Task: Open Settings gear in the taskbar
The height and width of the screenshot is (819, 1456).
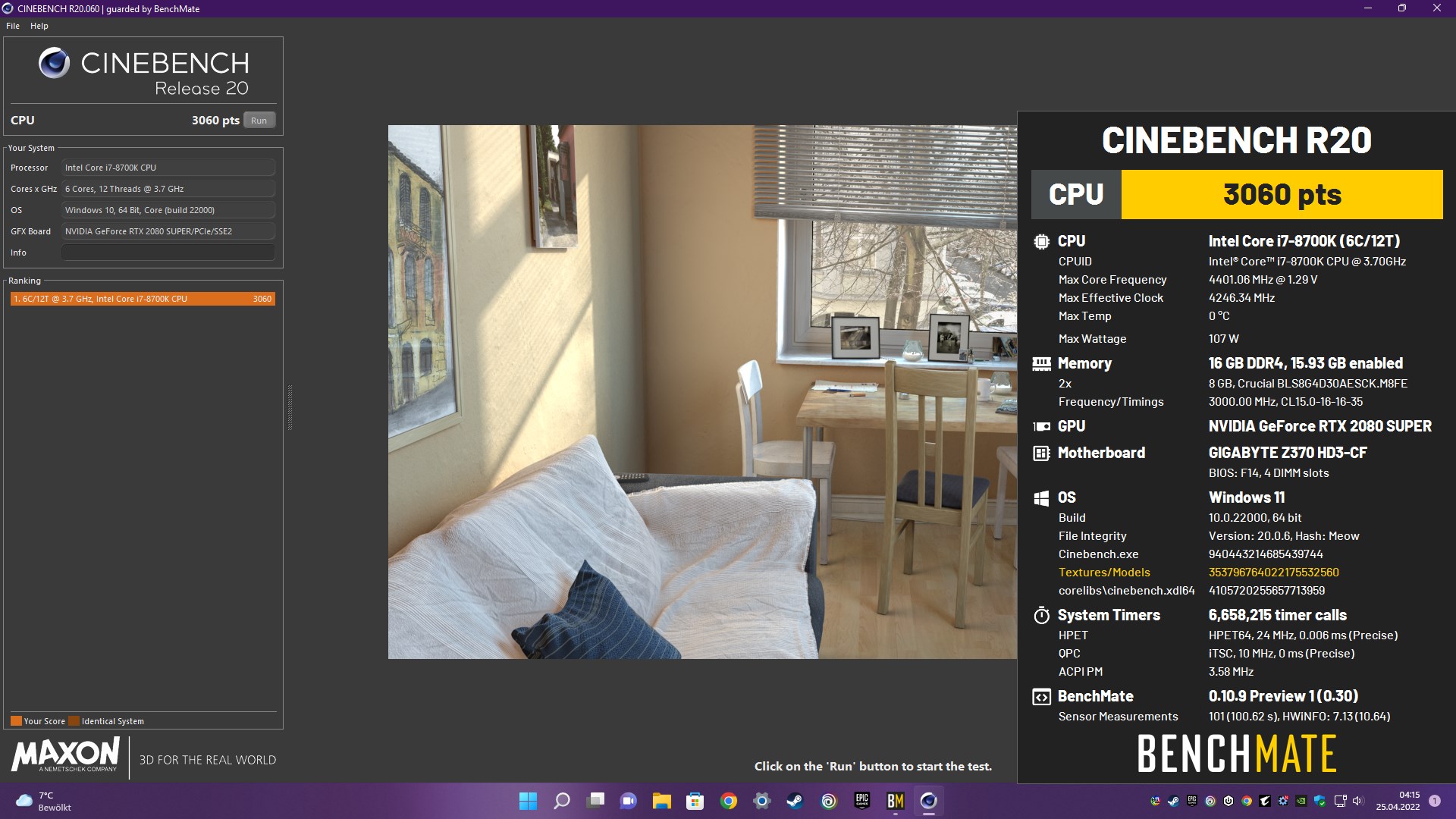Action: pos(762,801)
